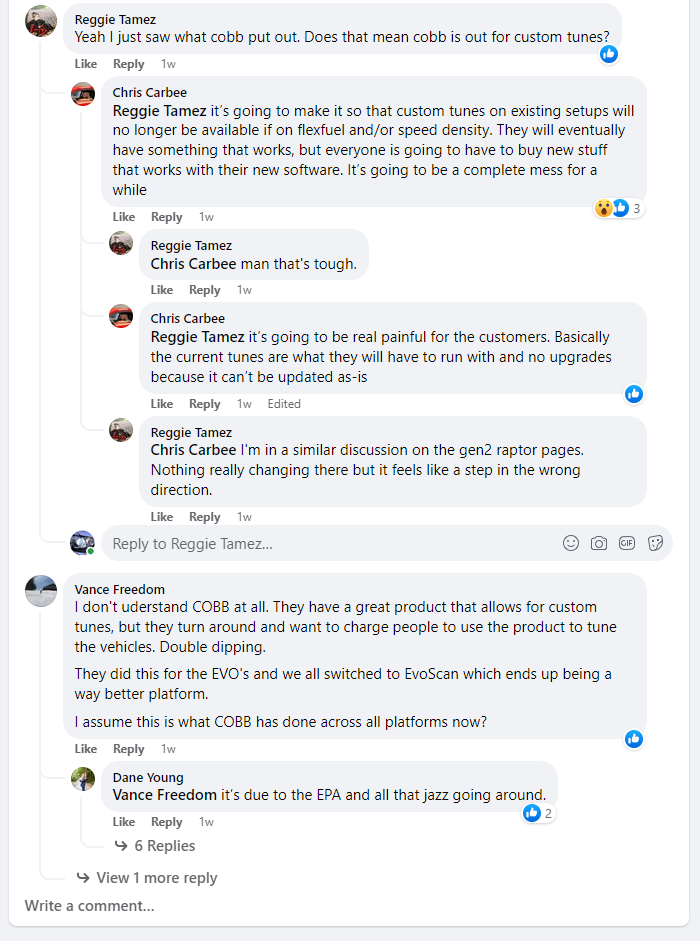Viewport: 700px width, 941px height.
Task: View edit history via Edited label
Action: 284,404
